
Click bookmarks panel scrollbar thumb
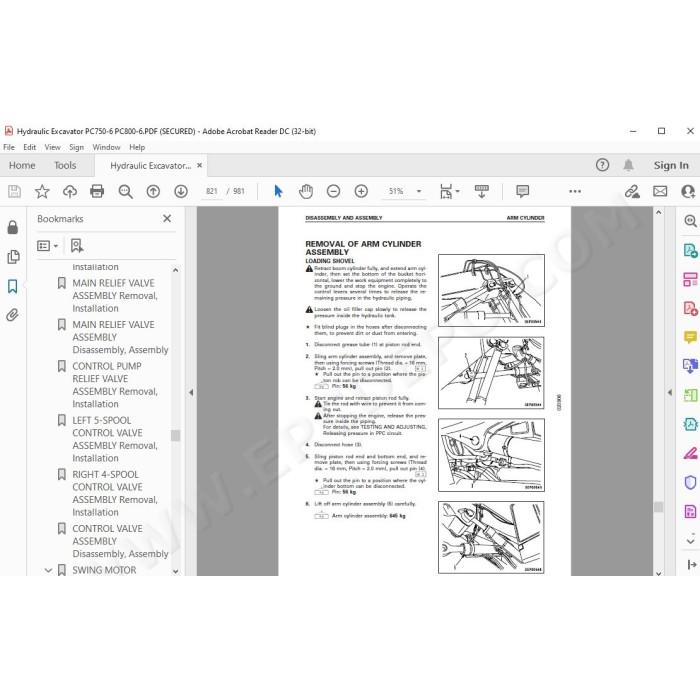(x=175, y=435)
